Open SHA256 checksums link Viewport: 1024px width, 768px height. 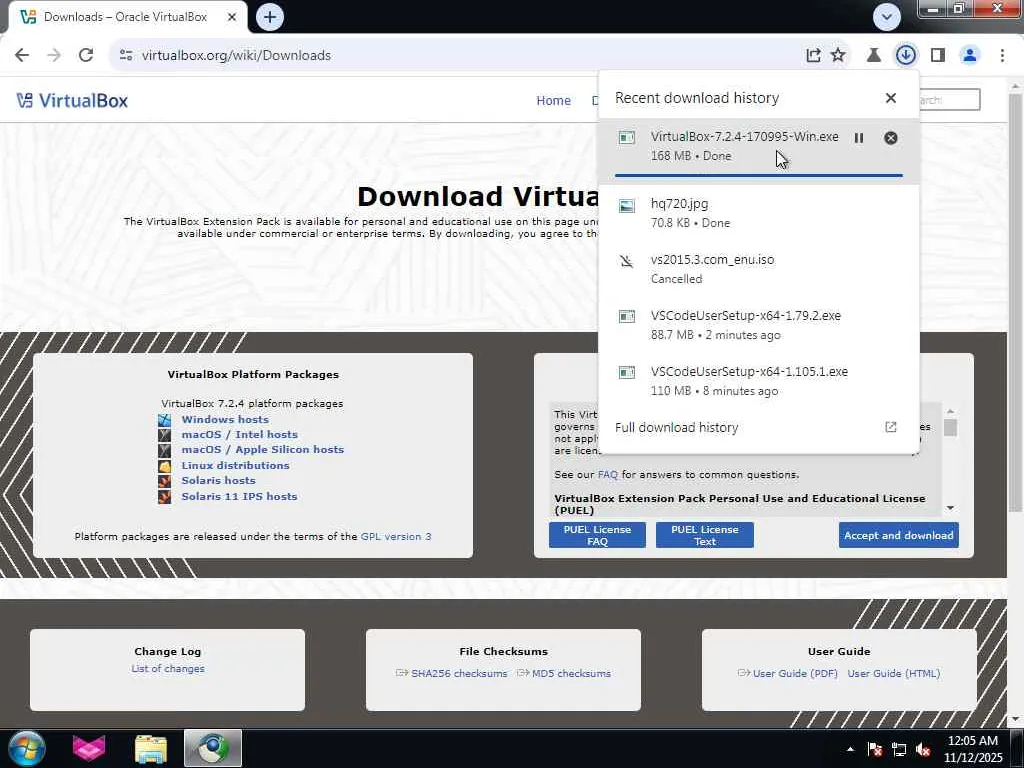(458, 673)
